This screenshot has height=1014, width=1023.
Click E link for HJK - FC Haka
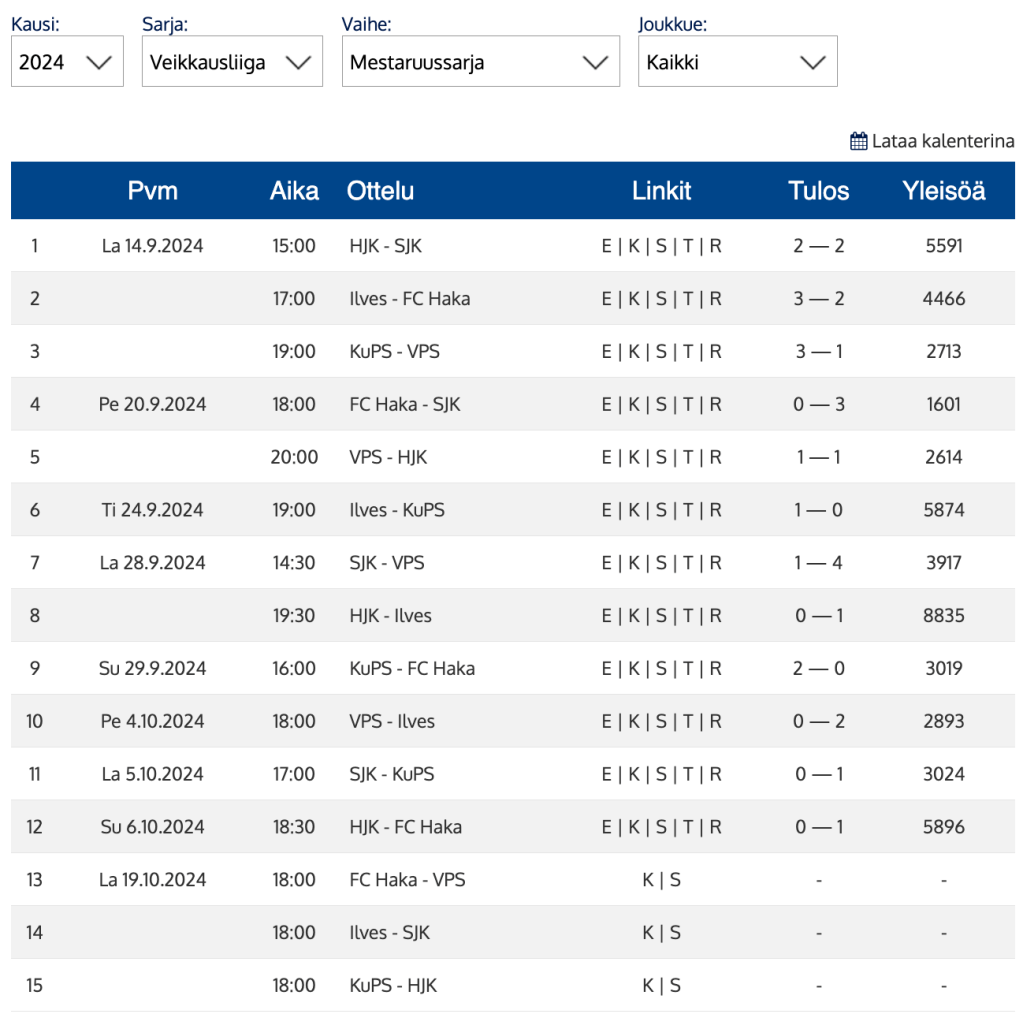[606, 827]
